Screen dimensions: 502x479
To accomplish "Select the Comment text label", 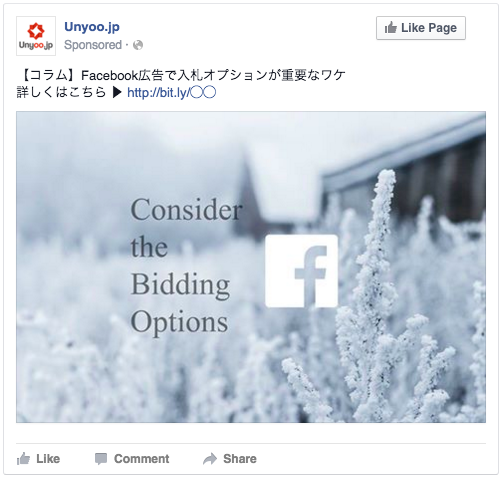I will pos(142,459).
